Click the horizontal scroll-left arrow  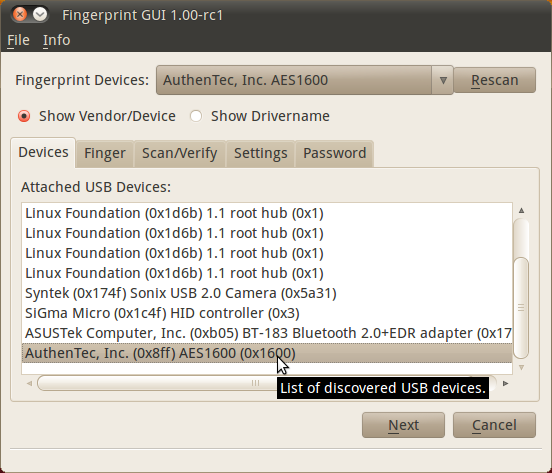pyautogui.click(x=29, y=383)
